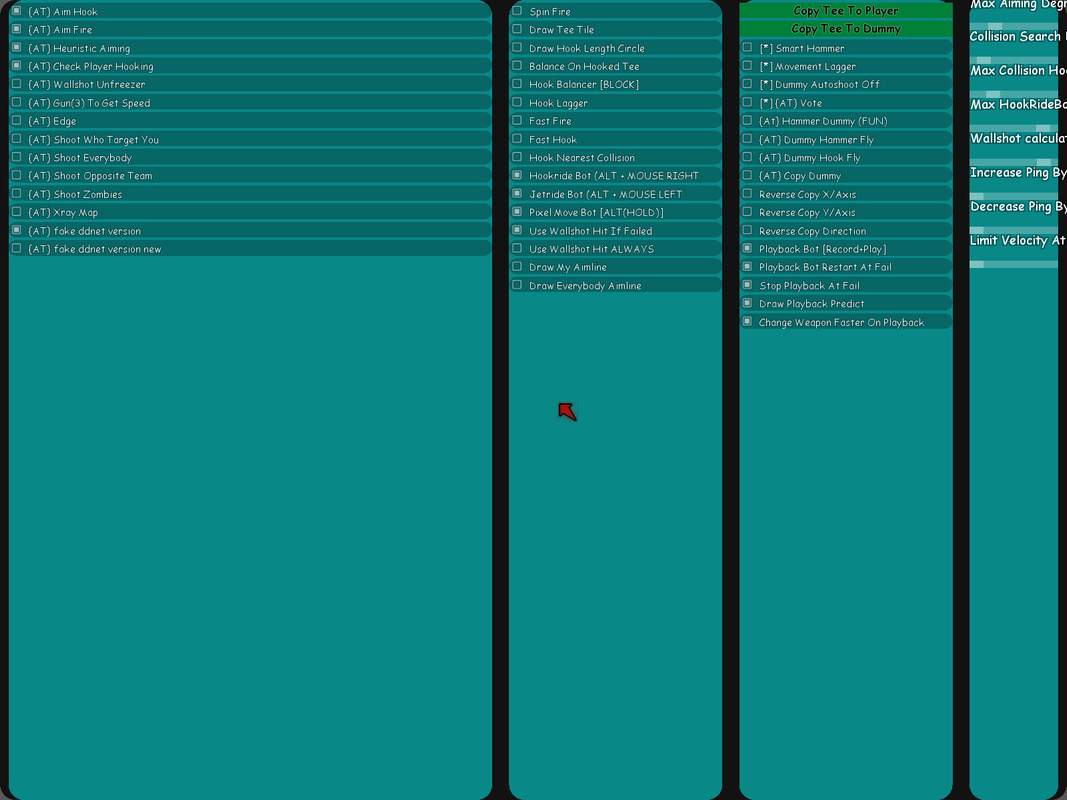Image resolution: width=1067 pixels, height=800 pixels.
Task: Turn on Draw Hook Length Circle
Action: (x=517, y=48)
